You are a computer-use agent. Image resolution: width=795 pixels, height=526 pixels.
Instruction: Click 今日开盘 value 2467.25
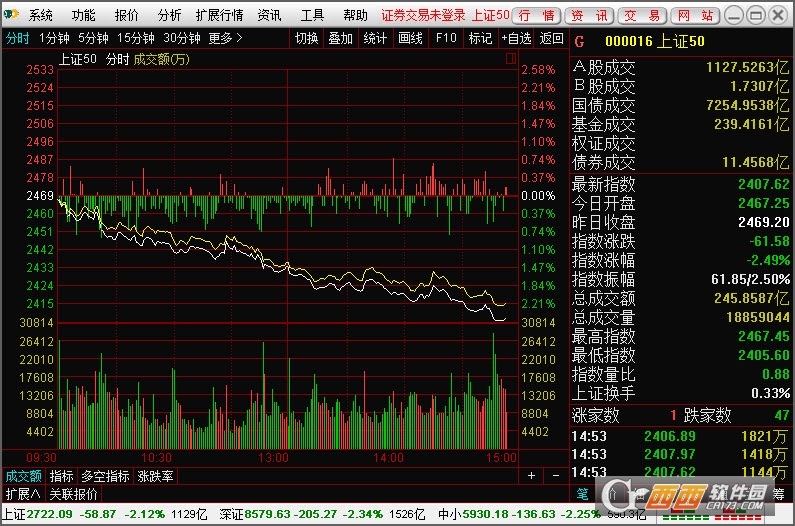click(x=764, y=203)
